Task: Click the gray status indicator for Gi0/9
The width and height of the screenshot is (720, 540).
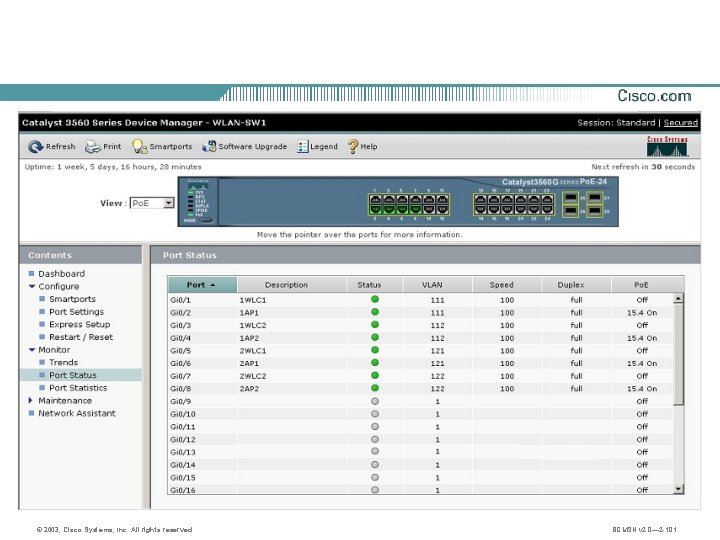Action: (x=375, y=401)
